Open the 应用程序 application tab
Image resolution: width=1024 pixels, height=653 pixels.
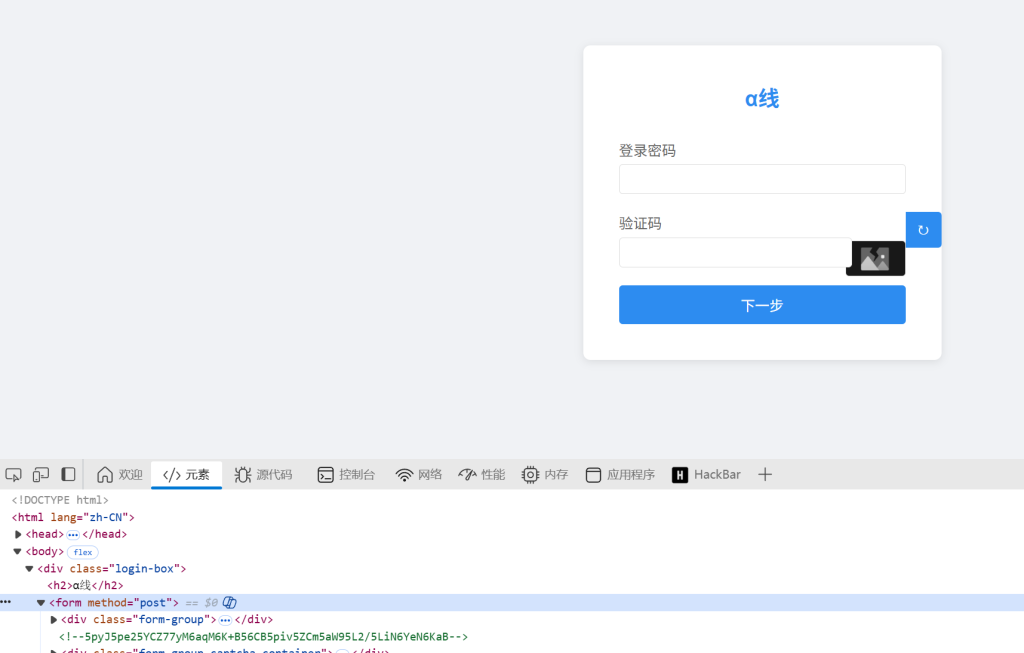[x=620, y=475]
